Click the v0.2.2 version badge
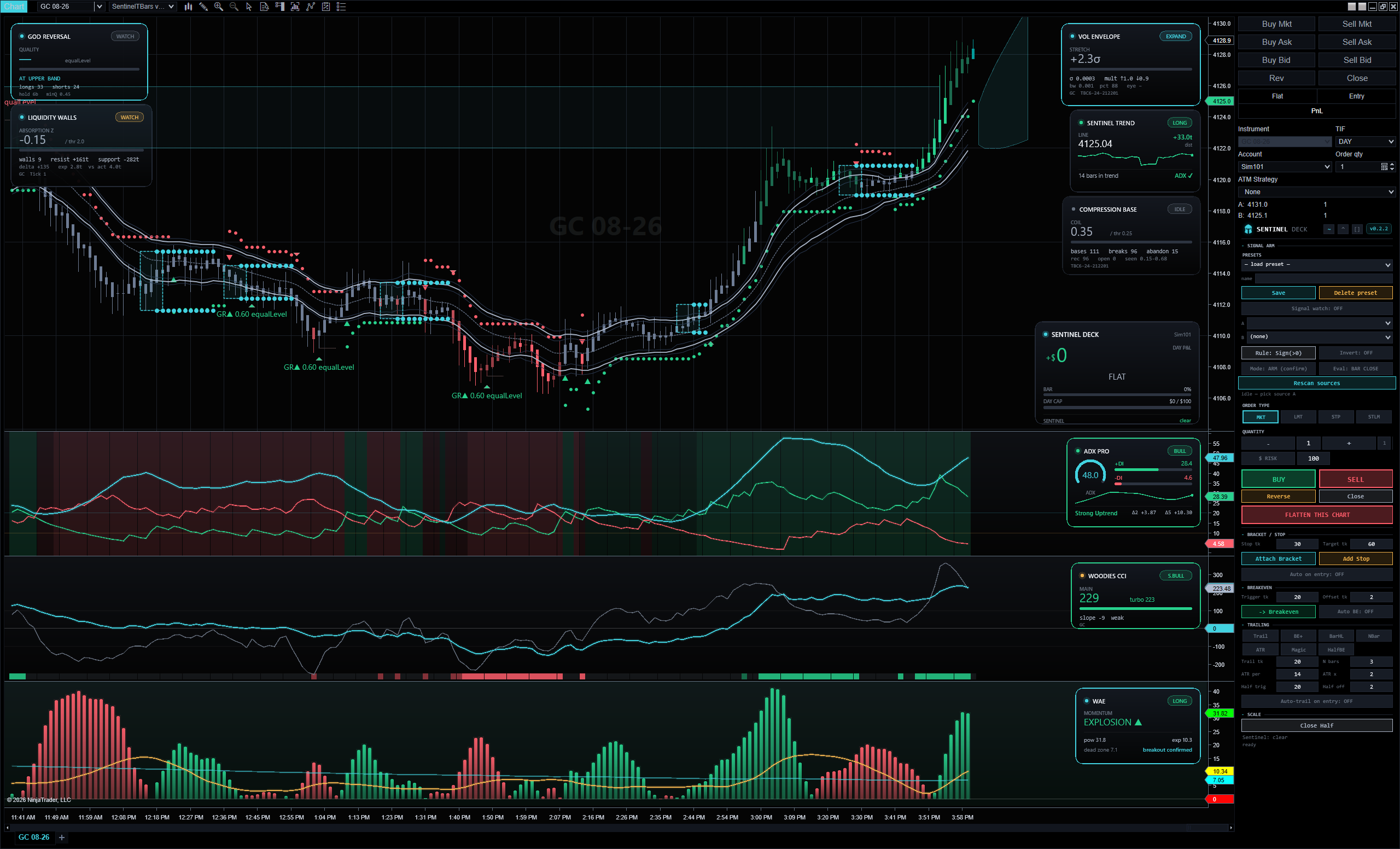 pyautogui.click(x=1379, y=229)
